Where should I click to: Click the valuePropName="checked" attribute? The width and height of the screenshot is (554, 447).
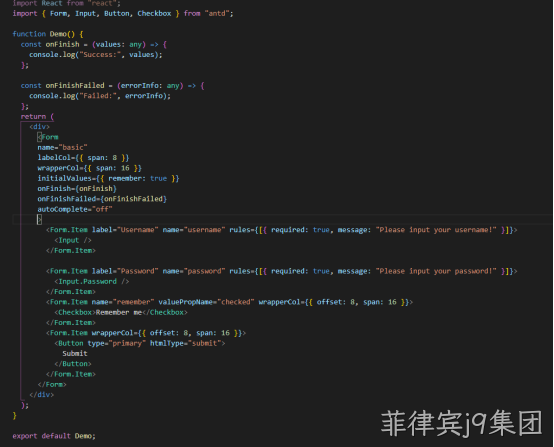206,302
